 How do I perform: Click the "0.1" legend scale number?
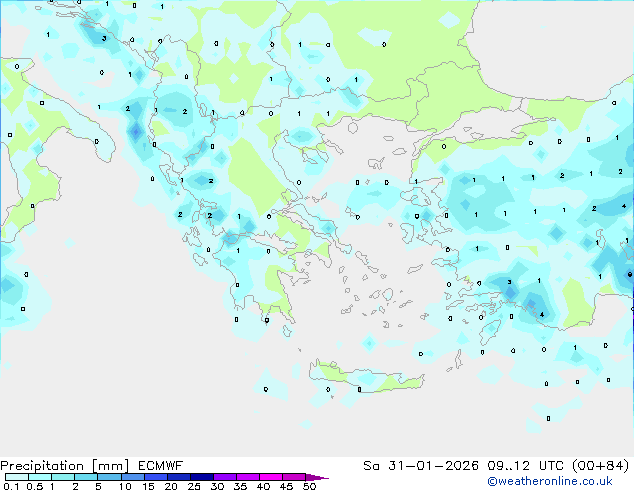[11, 486]
